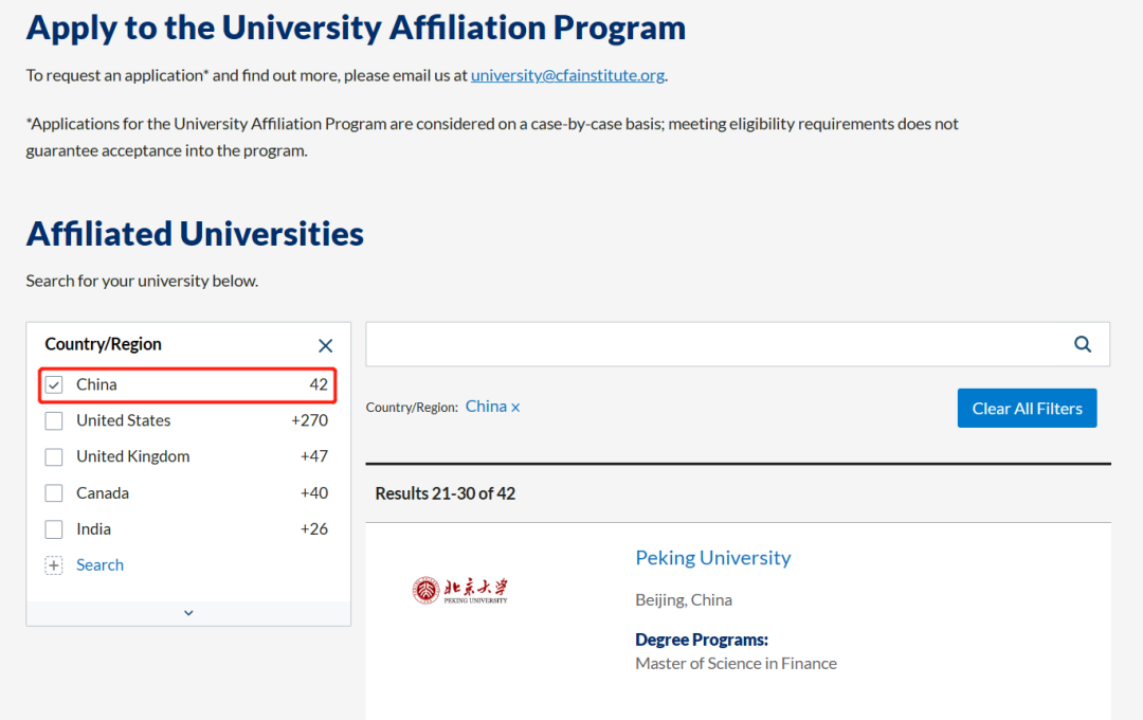Click the magnifying glass search icon
The image size is (1143, 720).
point(1082,344)
